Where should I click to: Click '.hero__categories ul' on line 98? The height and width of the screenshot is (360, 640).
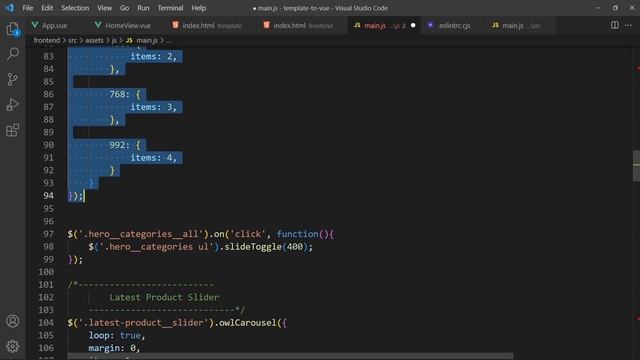[156, 247]
